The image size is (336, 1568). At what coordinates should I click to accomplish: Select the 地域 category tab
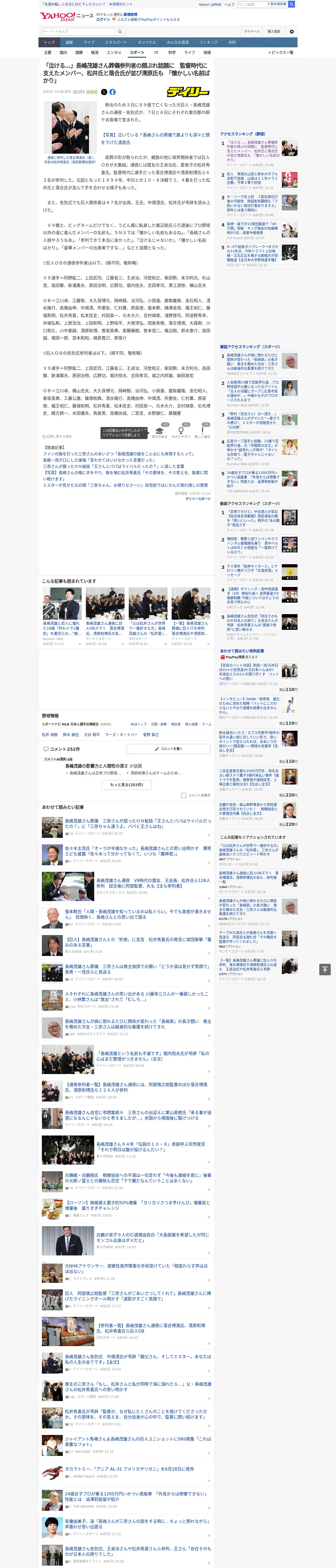click(207, 52)
